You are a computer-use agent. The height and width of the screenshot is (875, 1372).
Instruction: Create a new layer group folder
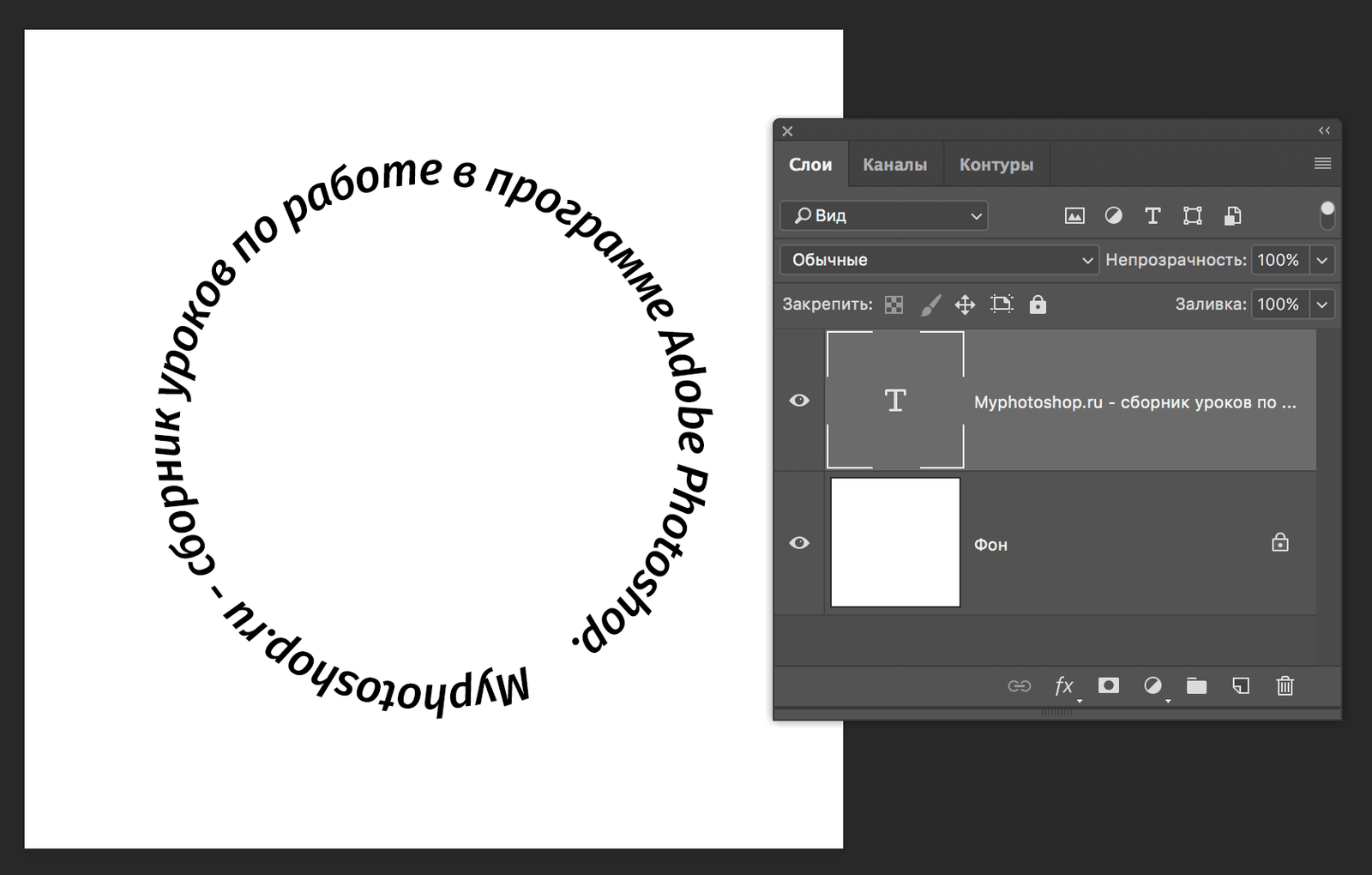[x=1196, y=685]
